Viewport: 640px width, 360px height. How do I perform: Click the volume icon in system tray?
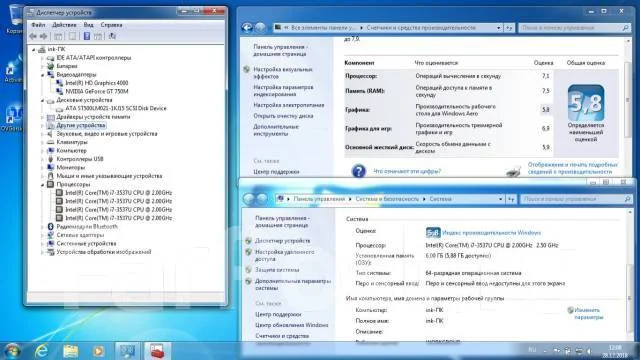click(x=589, y=351)
